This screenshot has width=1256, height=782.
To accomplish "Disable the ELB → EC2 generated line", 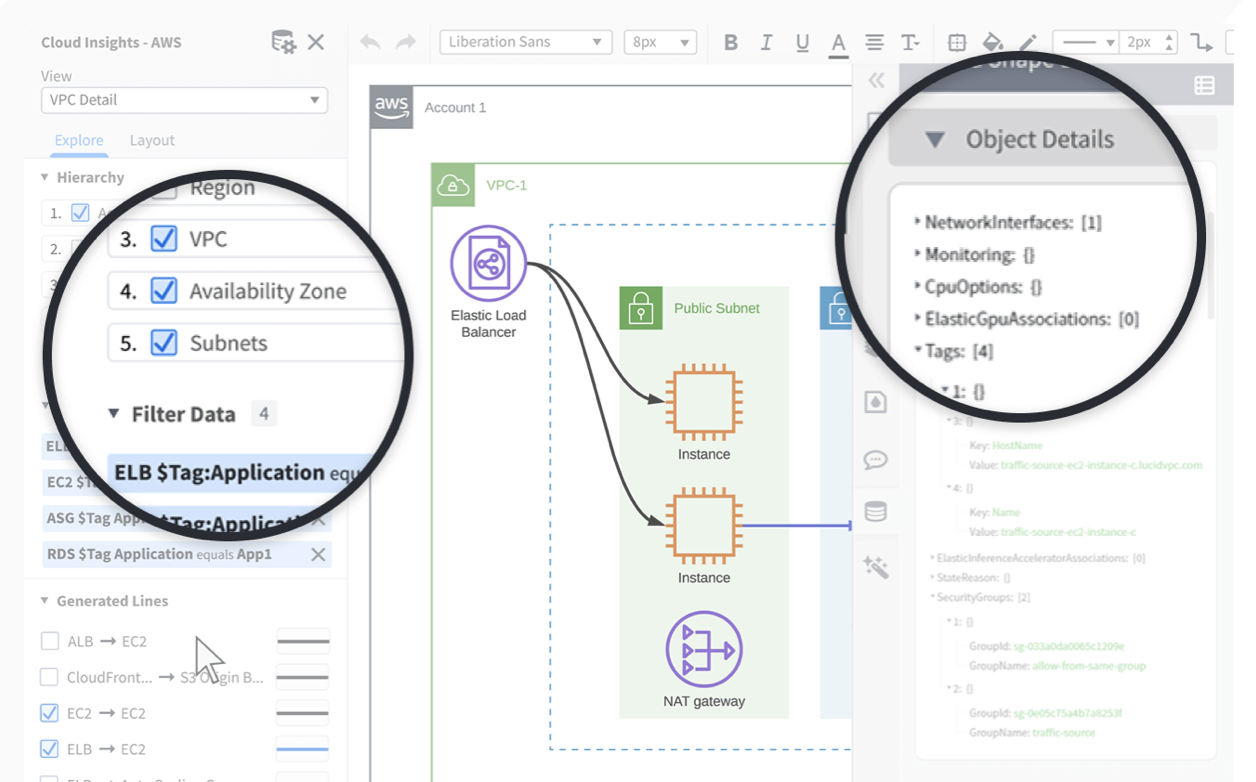I will [49, 749].
